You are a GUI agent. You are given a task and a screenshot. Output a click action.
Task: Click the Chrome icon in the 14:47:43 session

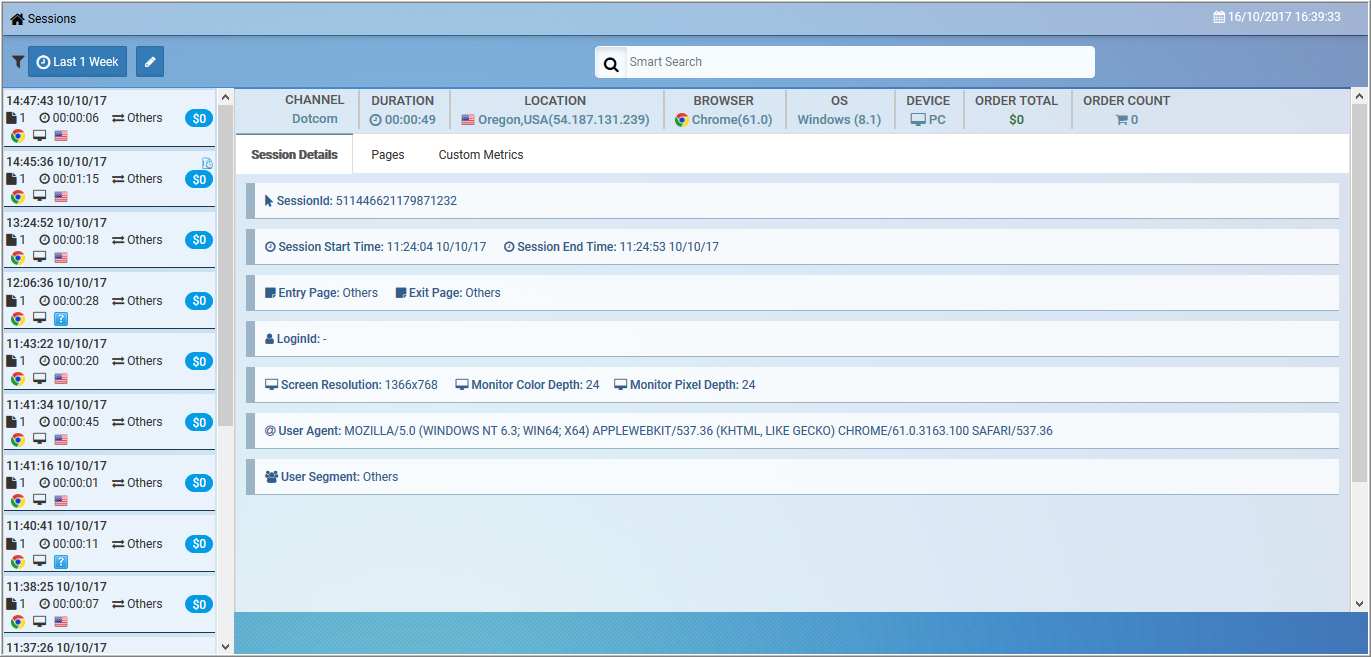[18, 136]
